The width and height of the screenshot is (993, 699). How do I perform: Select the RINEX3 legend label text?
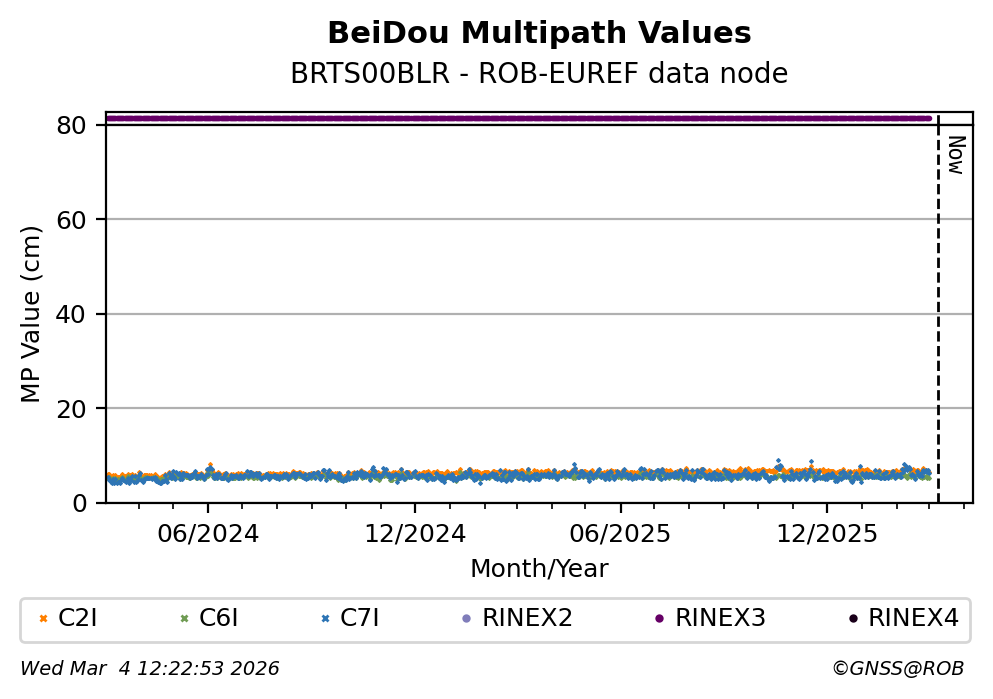coord(720,619)
